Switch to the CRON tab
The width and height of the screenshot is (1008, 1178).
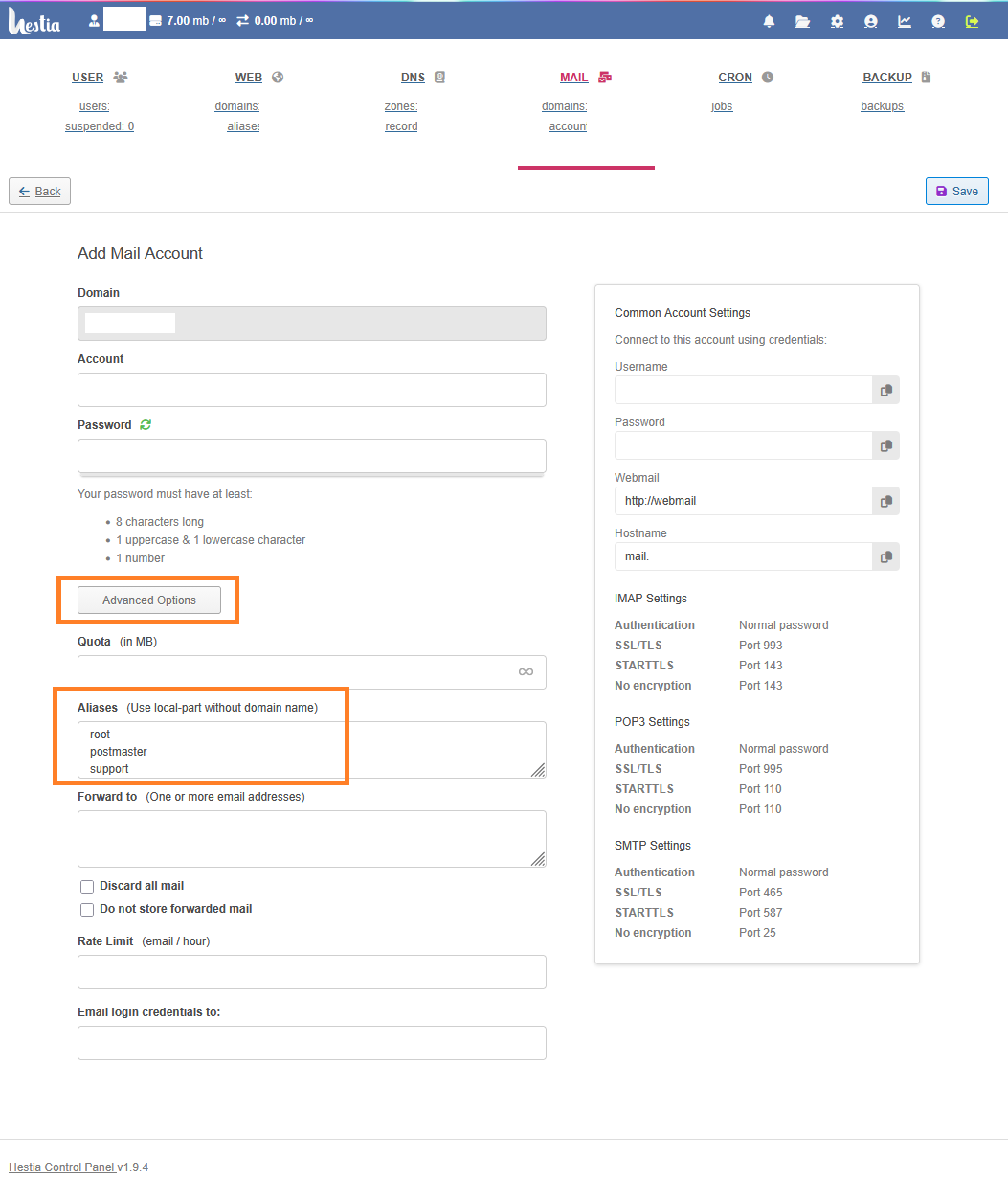(x=735, y=78)
